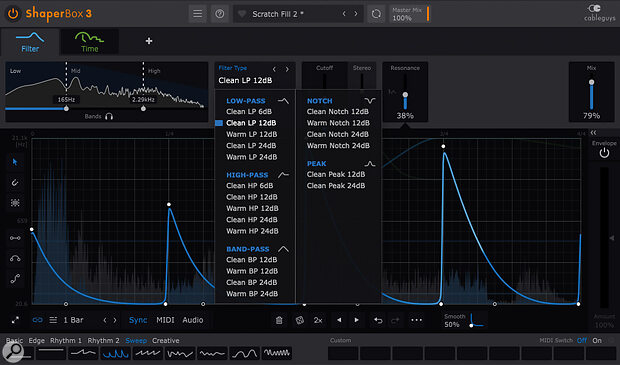Screen dimensions: 620x365
Task: Open the Edge wave preset category
Action: [x=36, y=340]
